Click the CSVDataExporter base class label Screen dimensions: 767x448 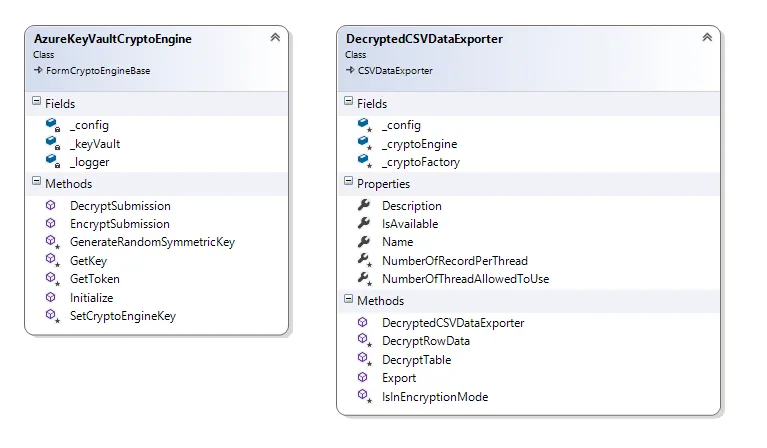pyautogui.click(x=395, y=71)
